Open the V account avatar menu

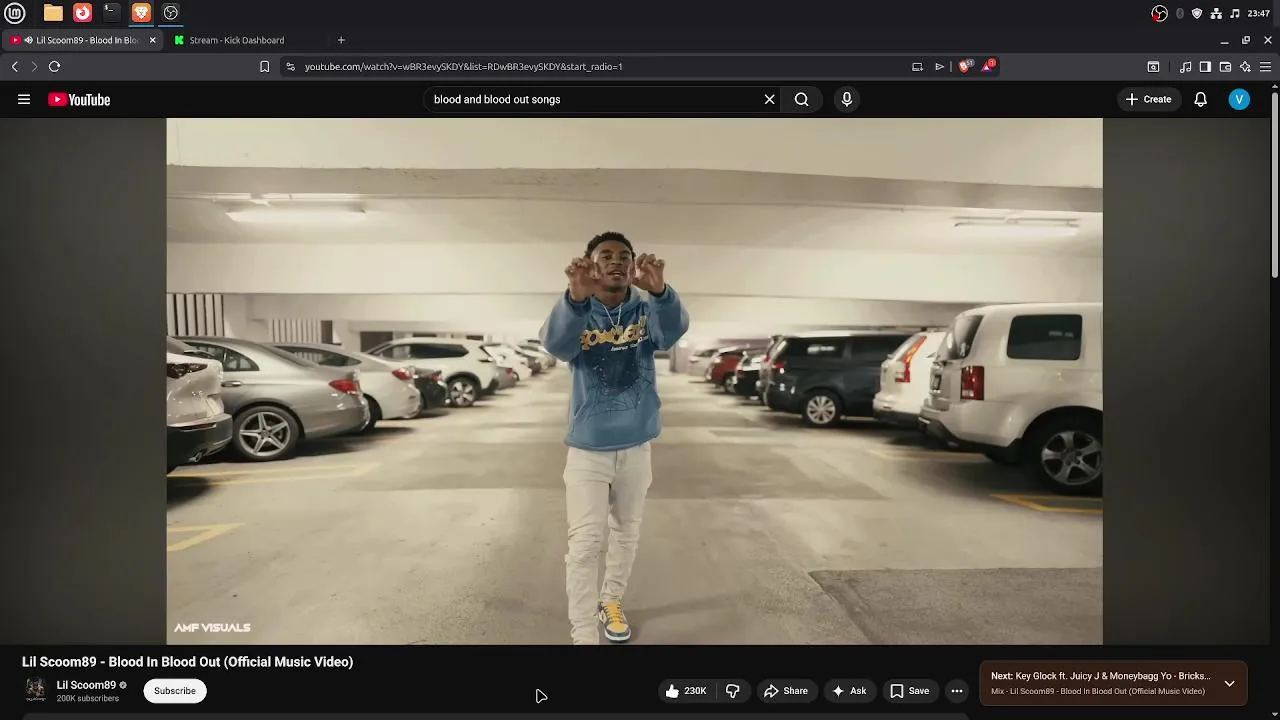tap(1239, 99)
